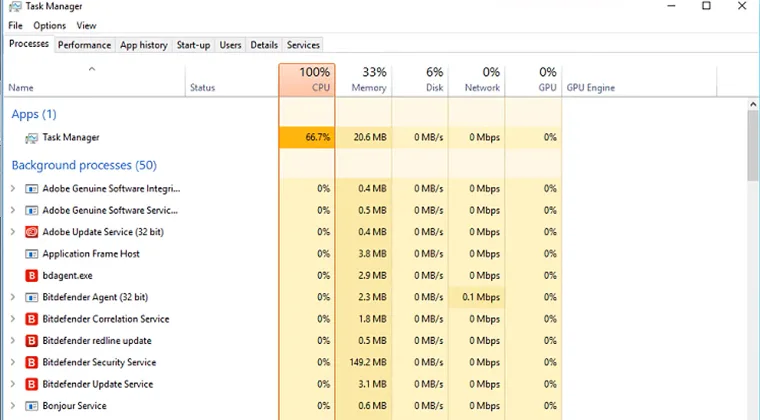Open the File menu
The height and width of the screenshot is (420, 760).
click(x=16, y=26)
